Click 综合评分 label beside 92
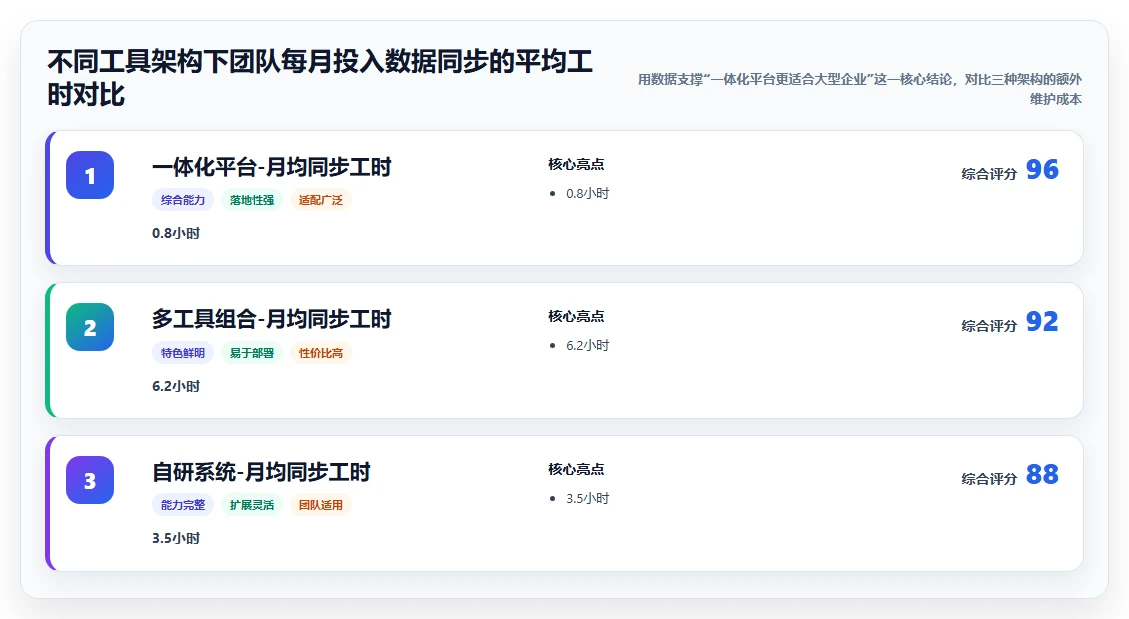 coord(989,326)
